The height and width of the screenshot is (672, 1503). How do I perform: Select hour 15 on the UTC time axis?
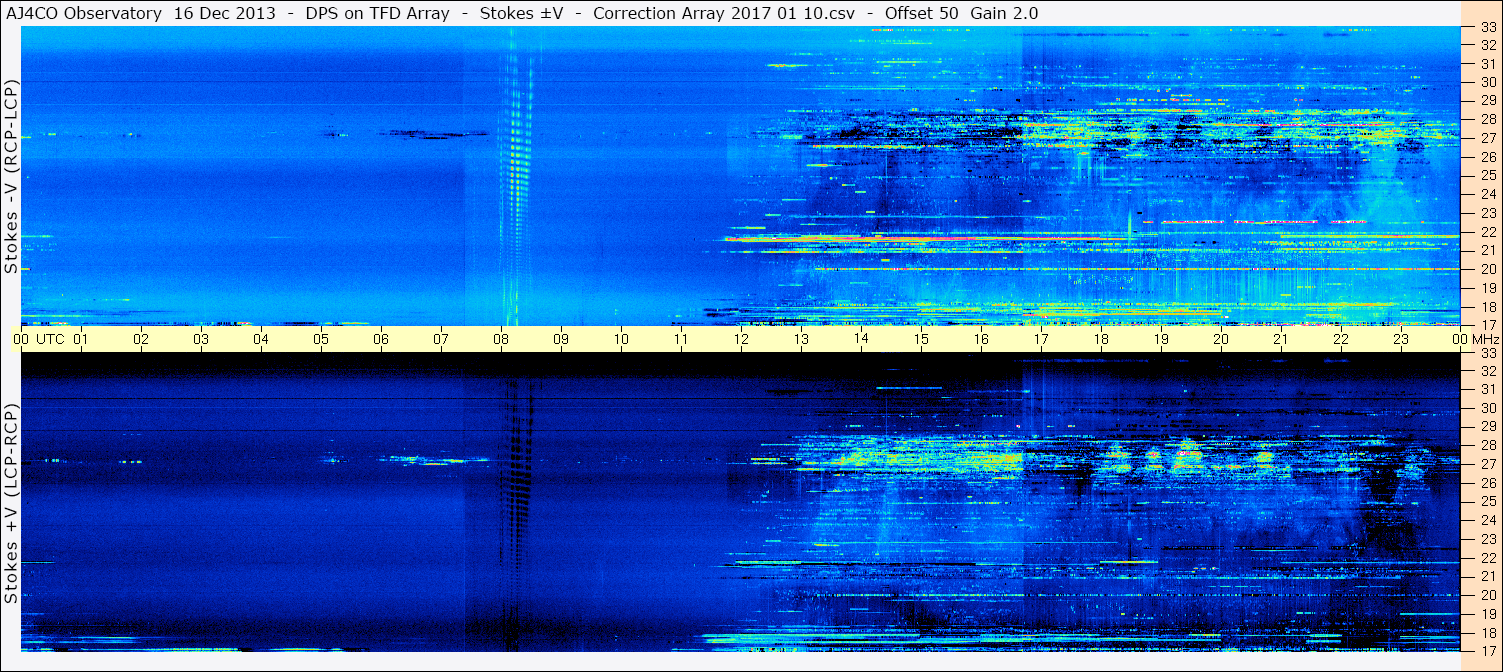[921, 339]
